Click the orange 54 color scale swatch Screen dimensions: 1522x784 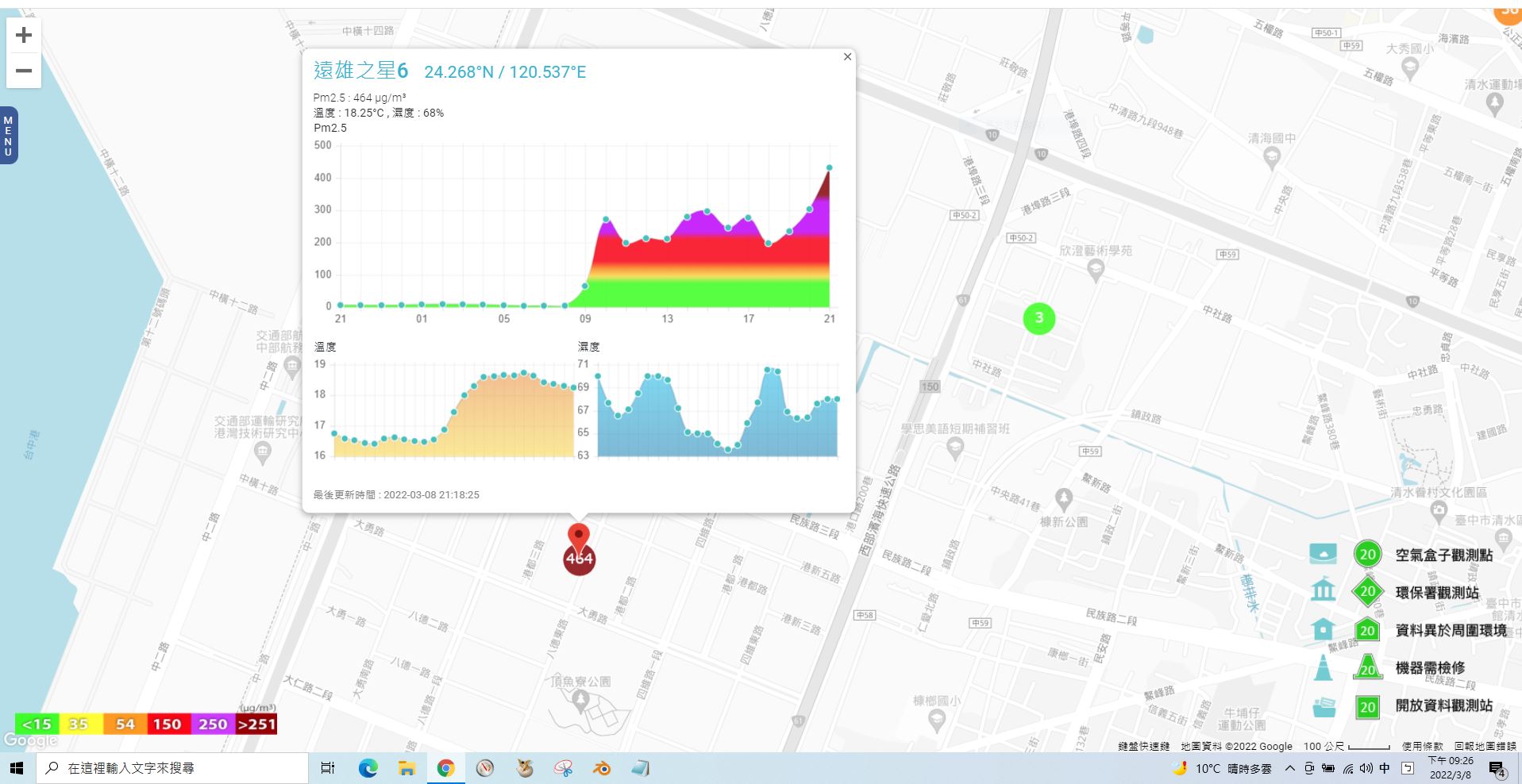pos(125,724)
